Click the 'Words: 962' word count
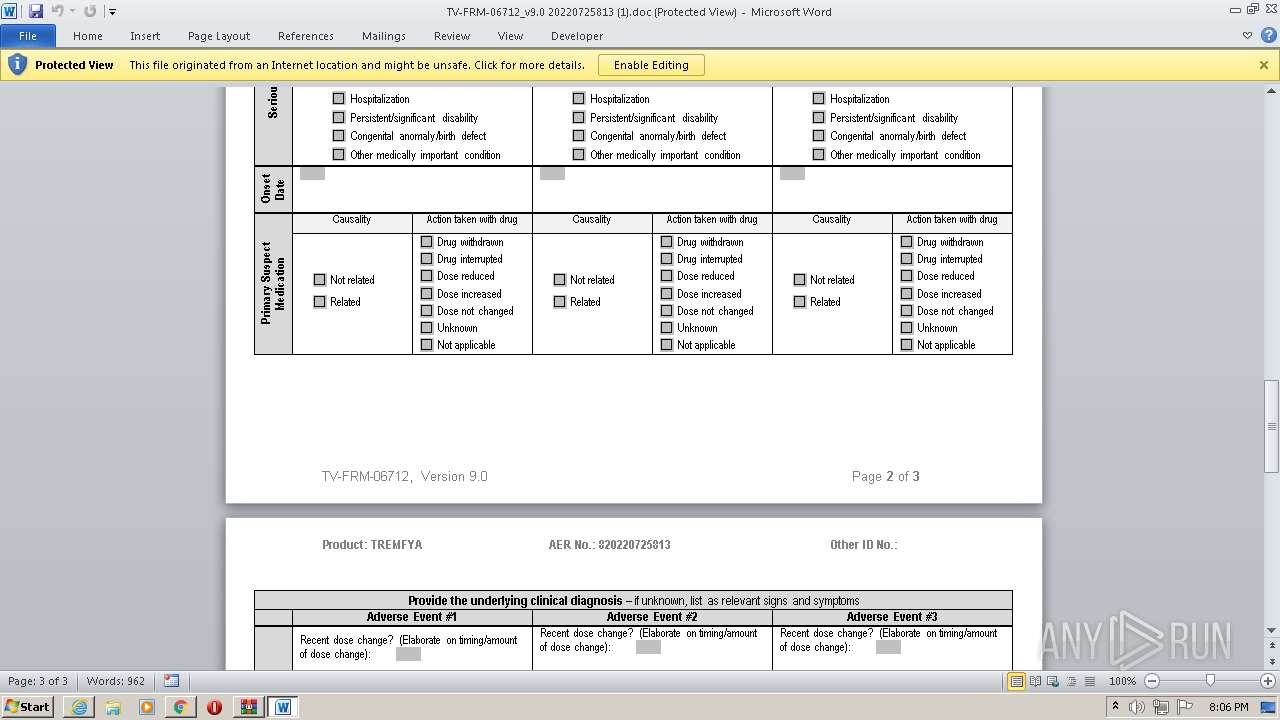Screen dimensions: 1280x720 (115, 681)
